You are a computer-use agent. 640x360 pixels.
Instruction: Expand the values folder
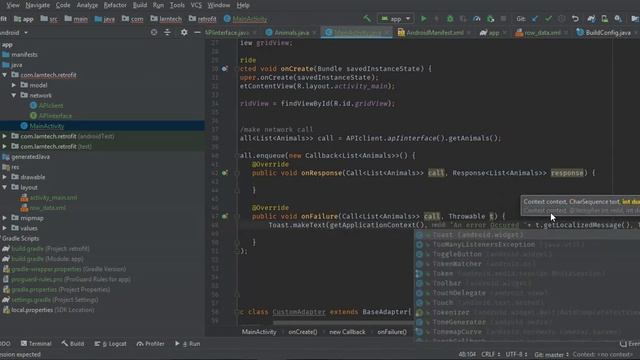tap(4, 228)
